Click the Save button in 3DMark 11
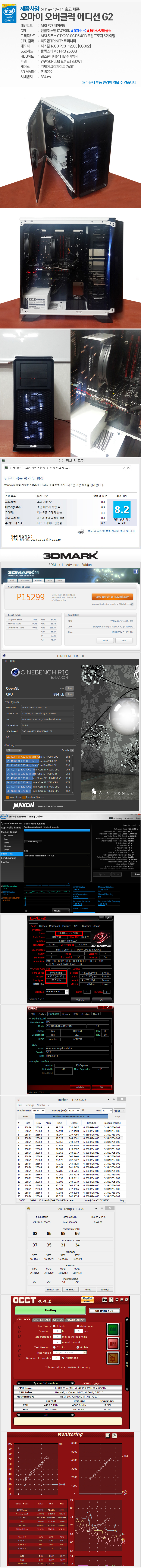 point(124,640)
